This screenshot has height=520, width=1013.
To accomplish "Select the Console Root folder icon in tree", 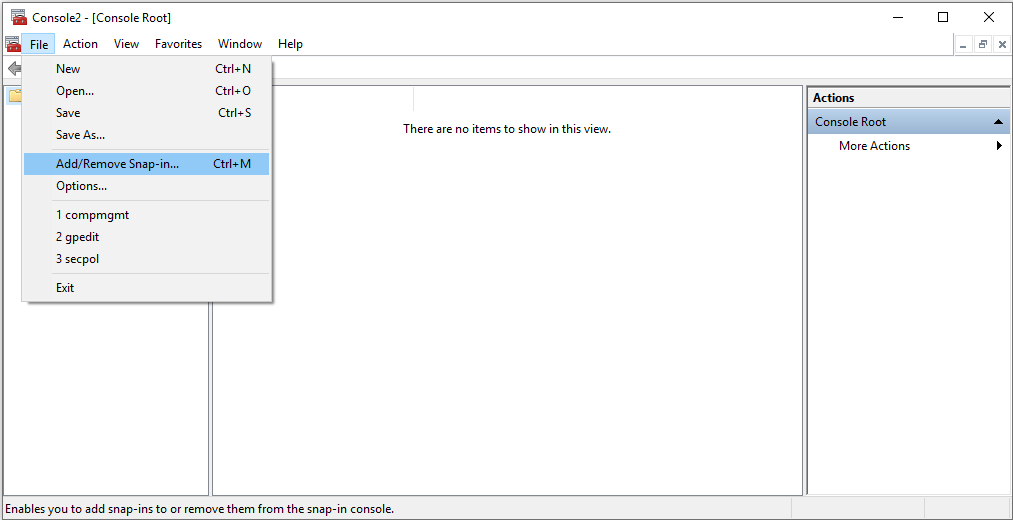I will click(14, 96).
